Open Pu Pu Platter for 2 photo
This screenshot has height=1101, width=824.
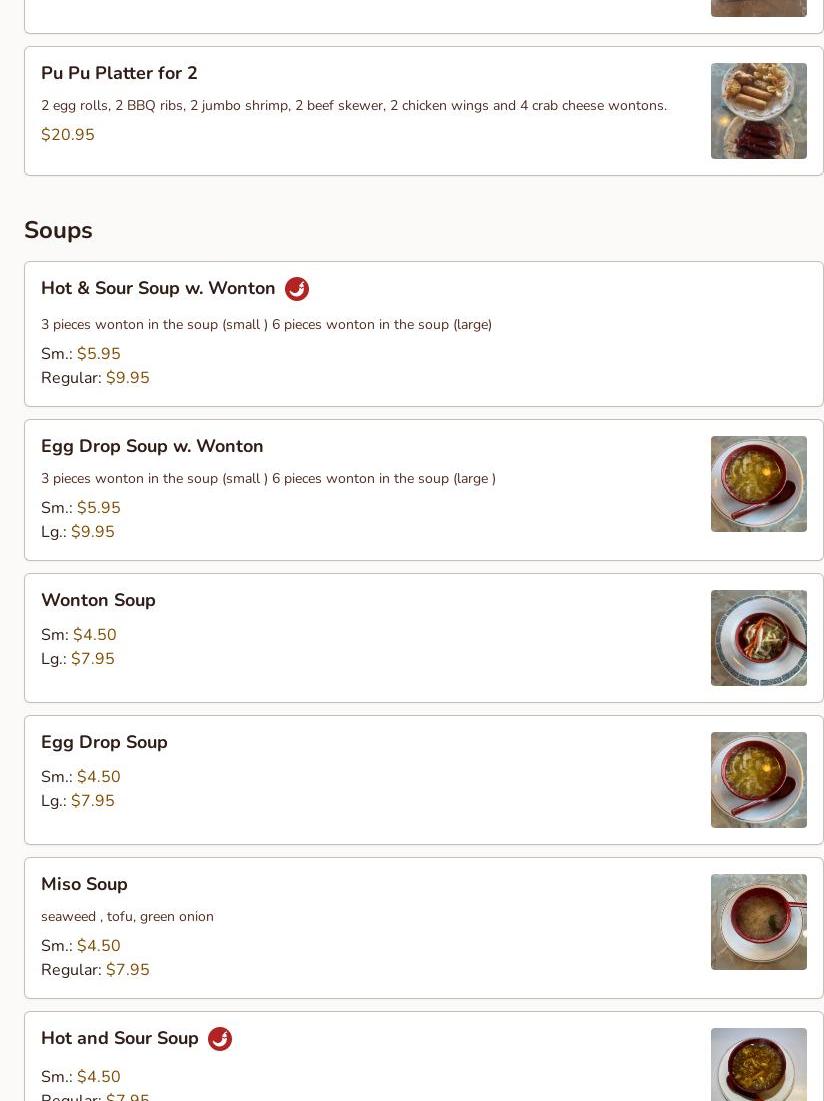point(758,111)
